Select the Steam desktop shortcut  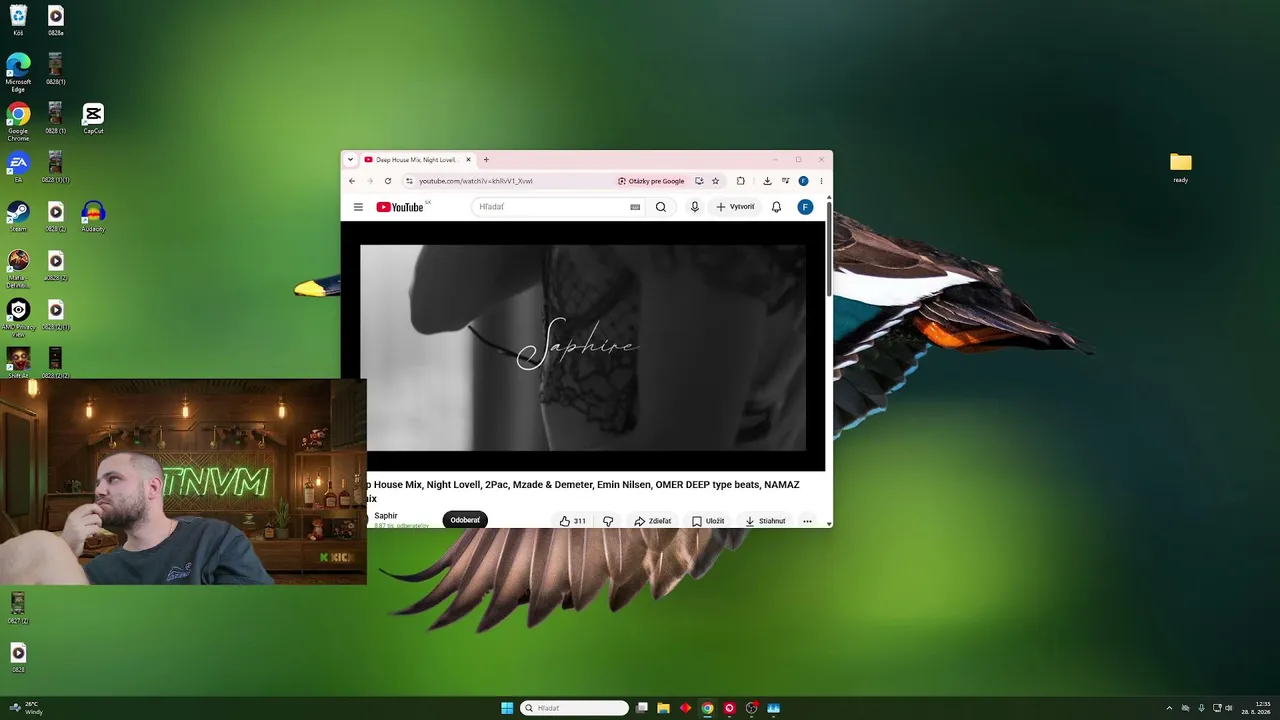18,216
